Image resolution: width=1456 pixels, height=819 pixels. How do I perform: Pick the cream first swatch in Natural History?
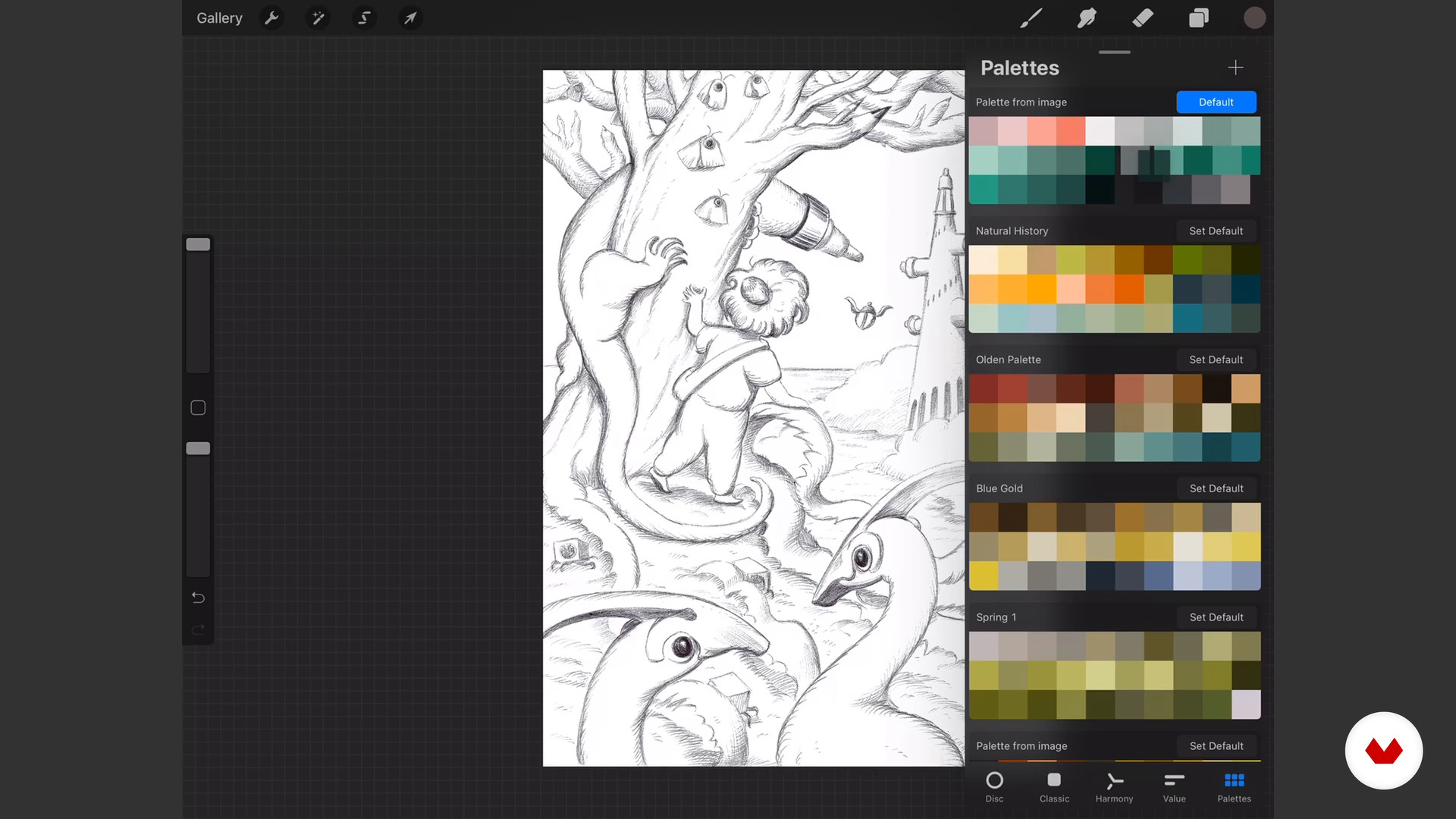[984, 259]
